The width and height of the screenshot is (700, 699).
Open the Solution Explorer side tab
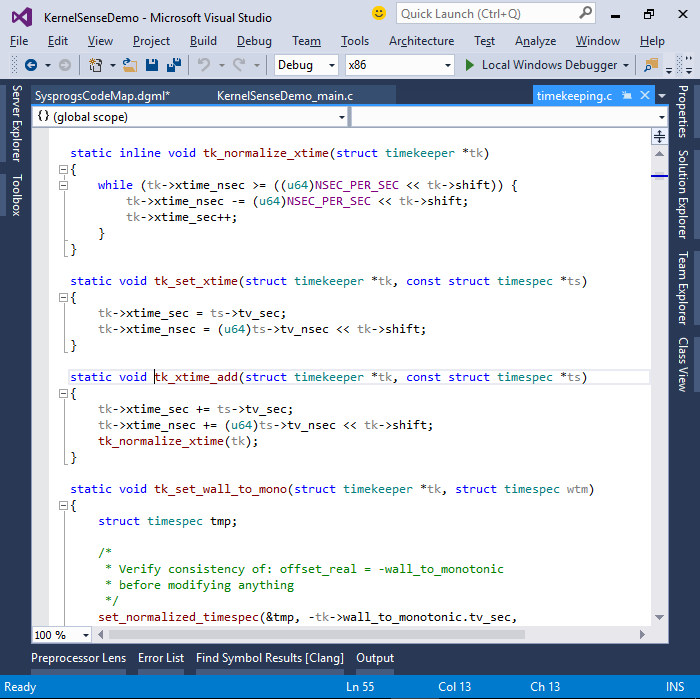tap(683, 194)
